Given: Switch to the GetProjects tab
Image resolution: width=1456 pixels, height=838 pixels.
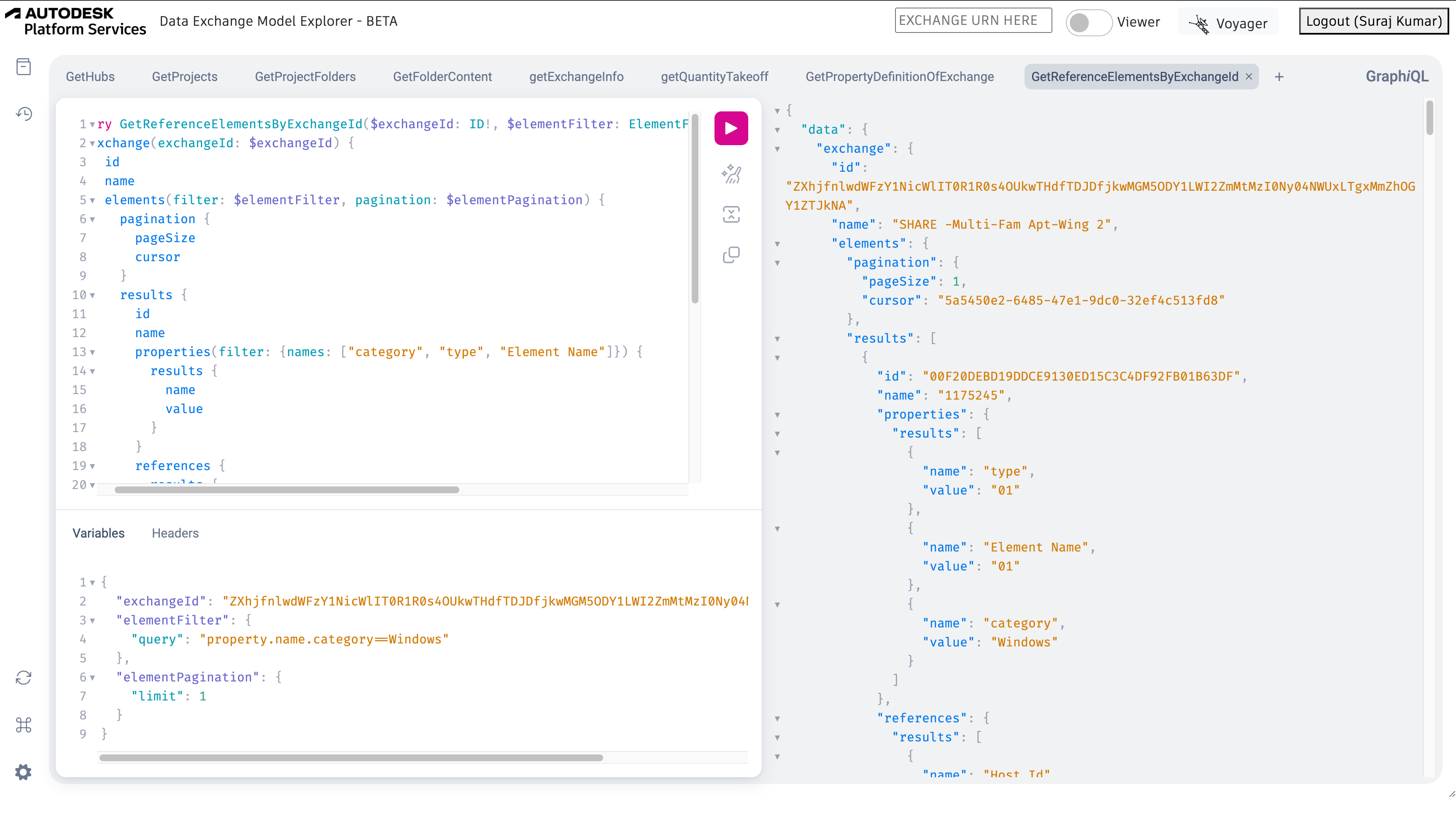Looking at the screenshot, I should coord(185,76).
